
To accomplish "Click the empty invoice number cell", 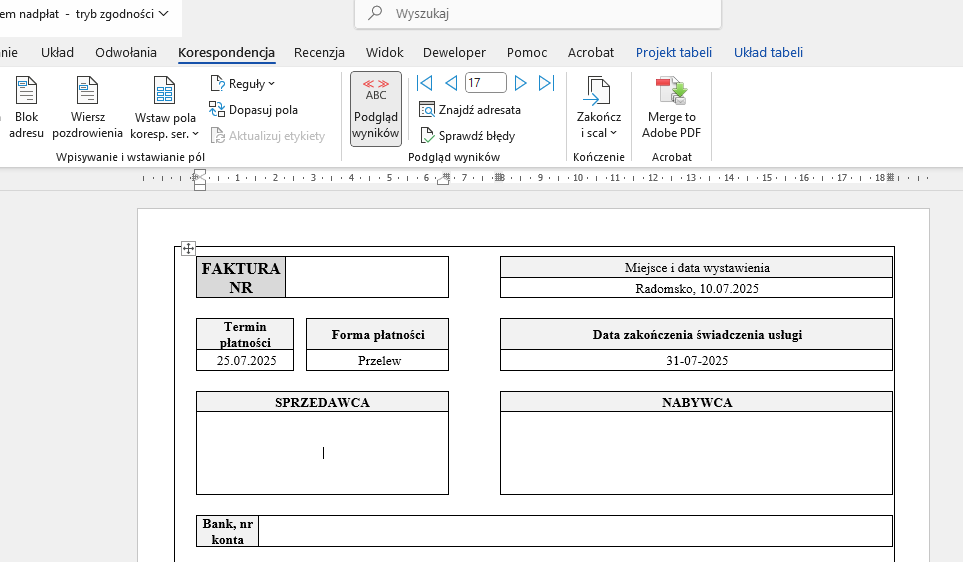I will 367,277.
